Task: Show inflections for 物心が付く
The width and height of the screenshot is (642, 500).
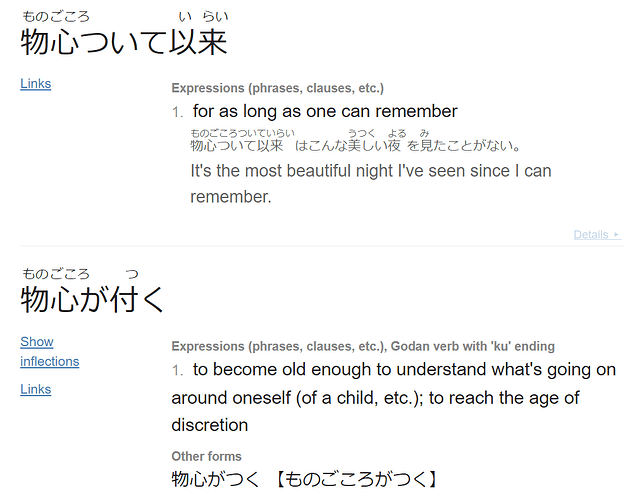Action: click(50, 351)
